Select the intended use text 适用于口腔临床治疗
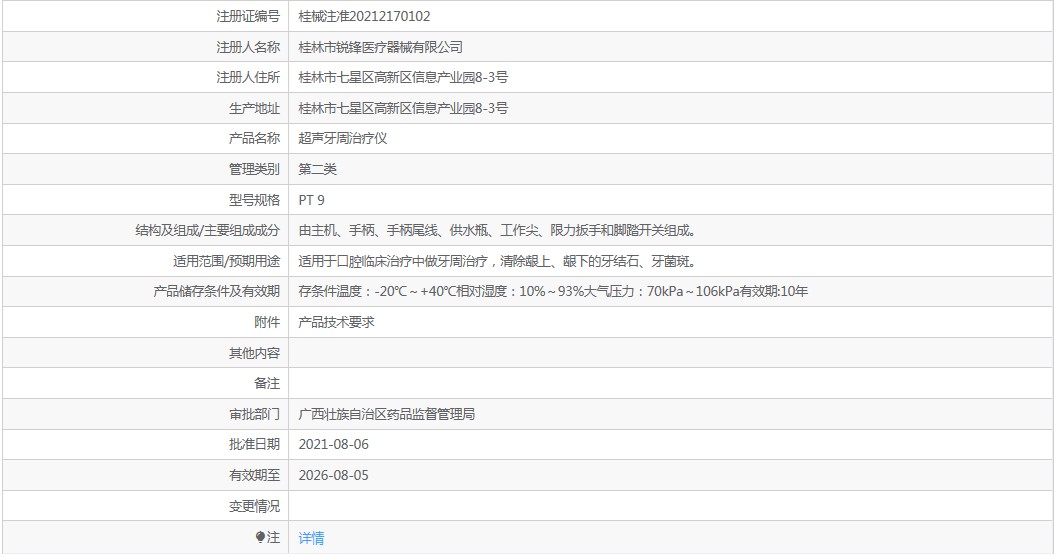 click(x=499, y=261)
